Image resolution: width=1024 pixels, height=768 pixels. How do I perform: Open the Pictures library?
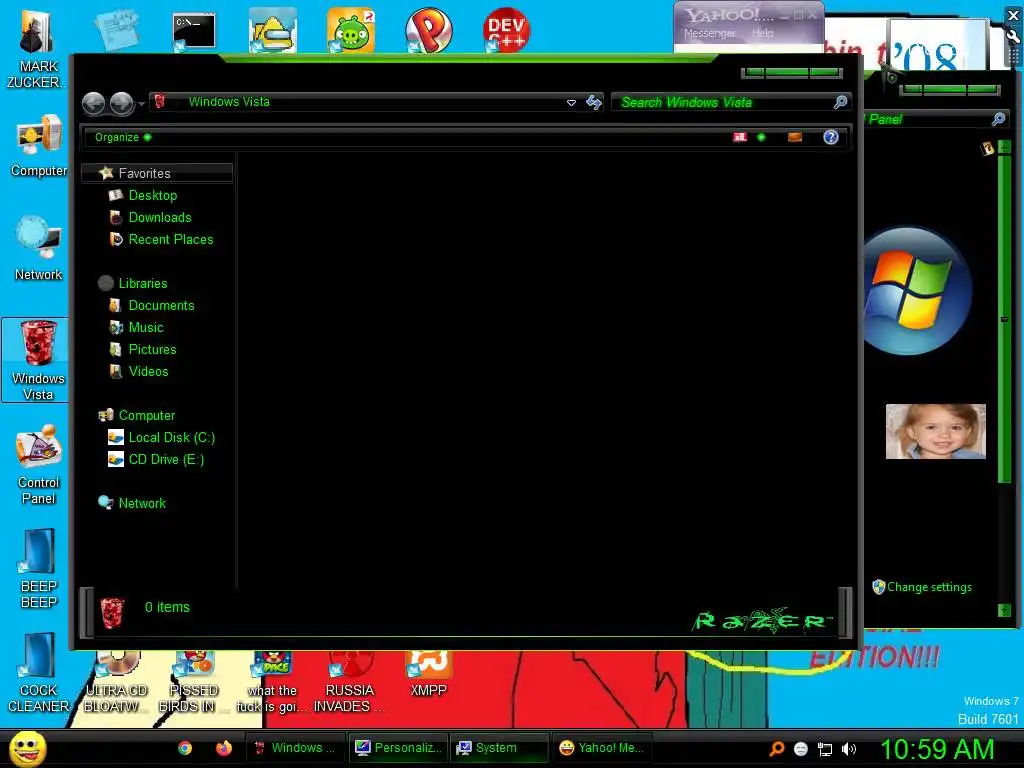coord(142,349)
